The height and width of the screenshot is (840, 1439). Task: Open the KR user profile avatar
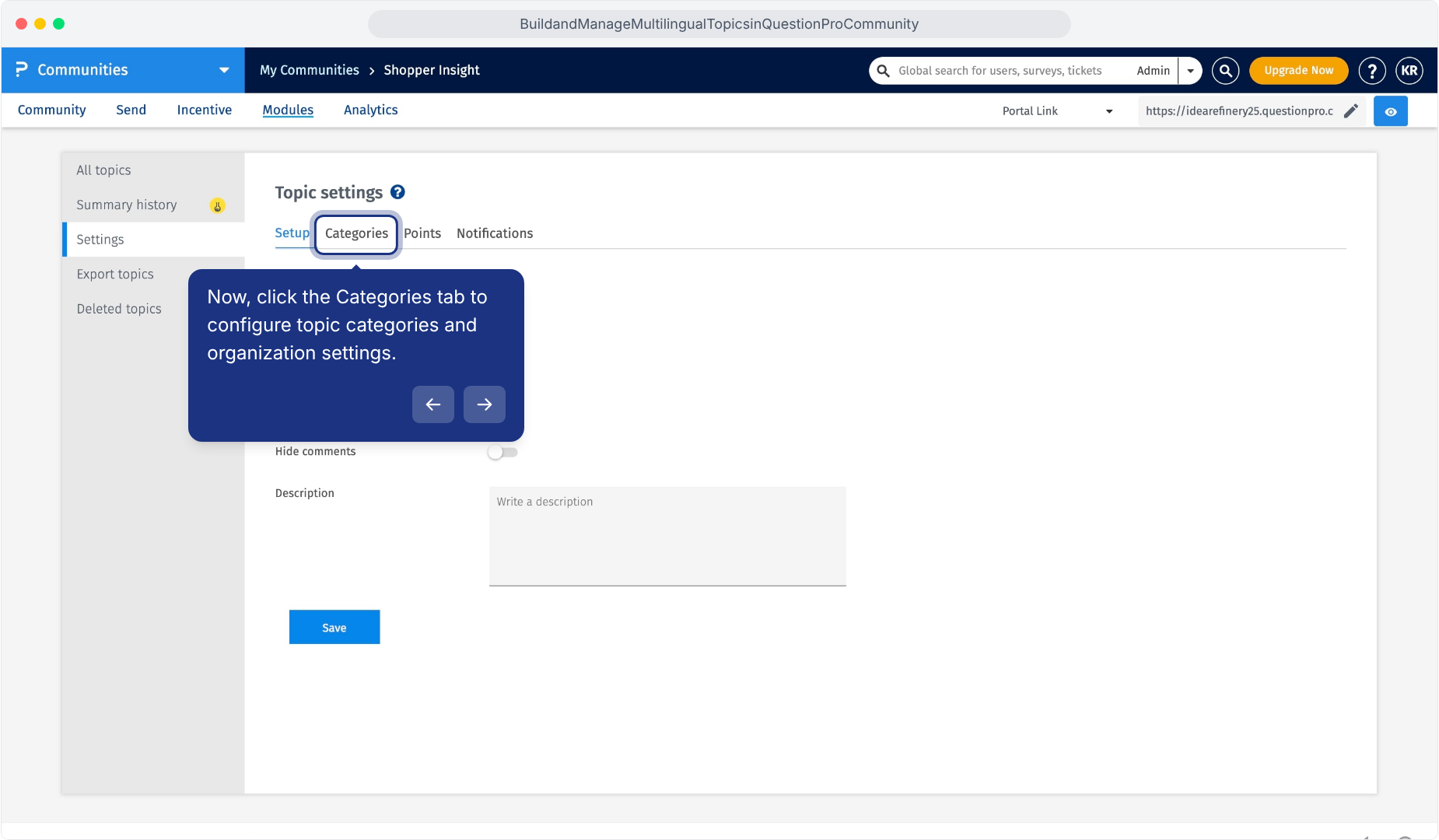1409,71
